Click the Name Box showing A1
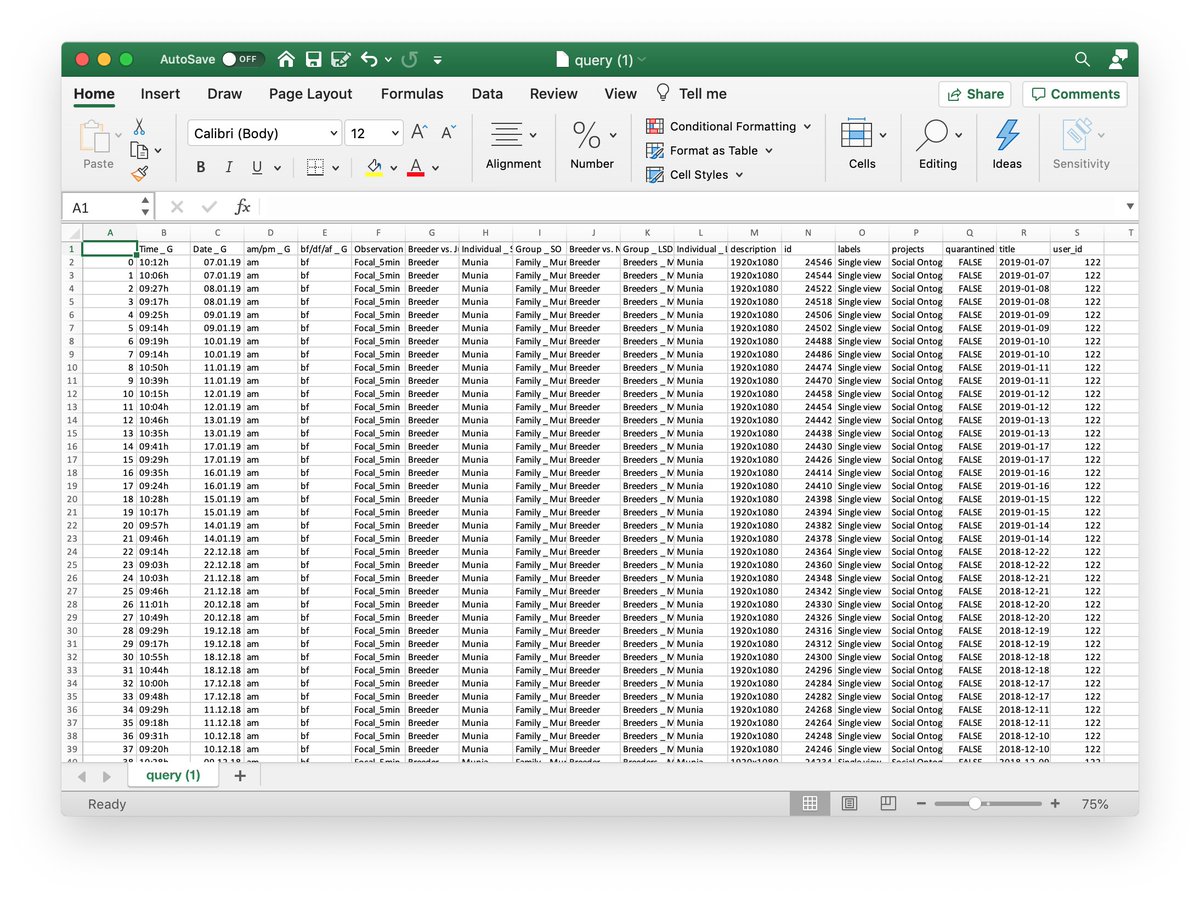 click(100, 207)
